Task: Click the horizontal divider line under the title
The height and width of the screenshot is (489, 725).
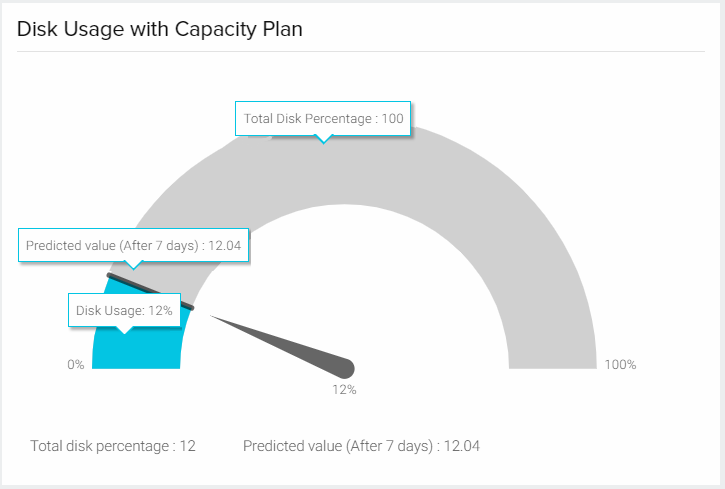Action: [361, 51]
